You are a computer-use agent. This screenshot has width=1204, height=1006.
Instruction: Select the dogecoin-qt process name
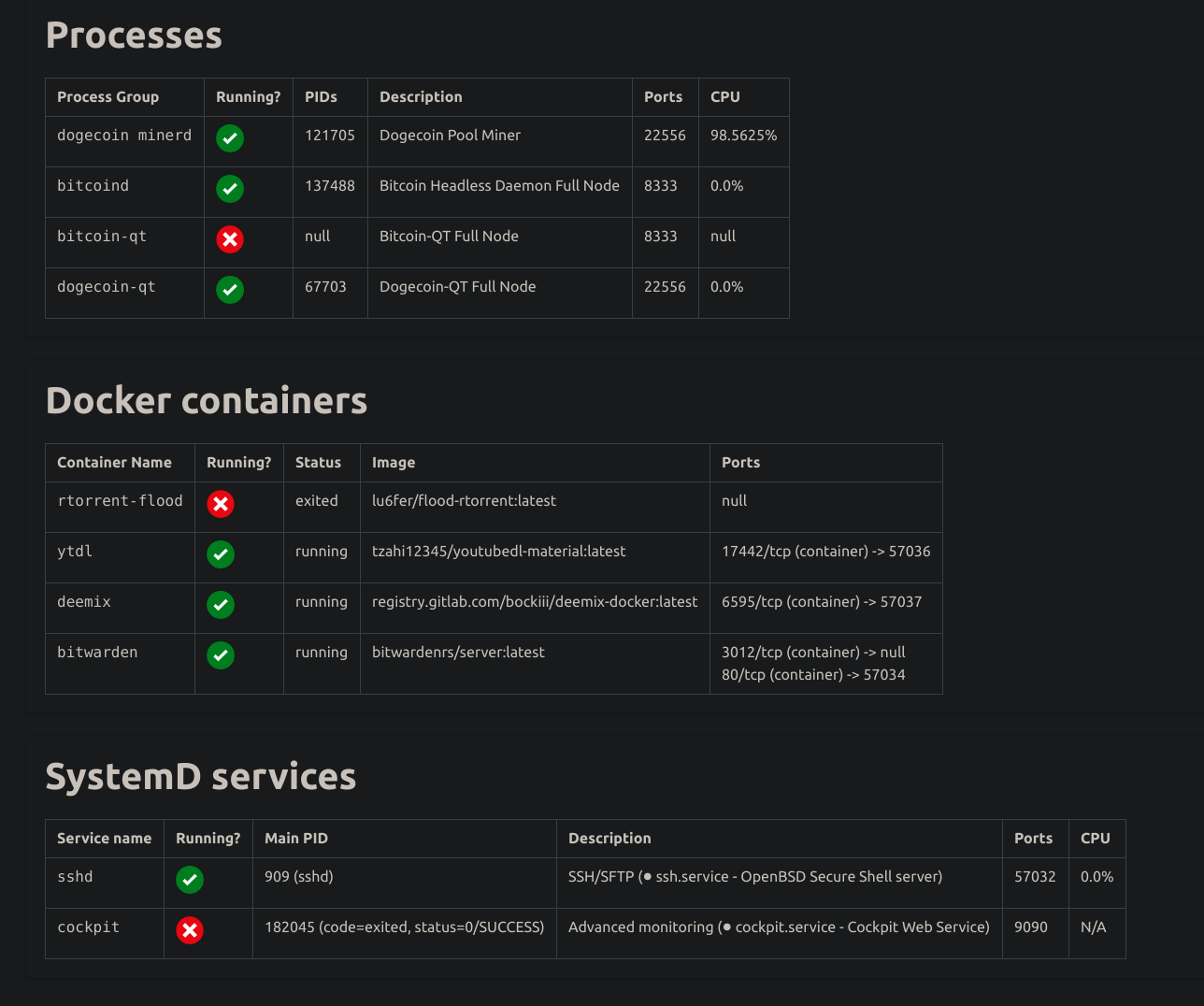point(106,287)
